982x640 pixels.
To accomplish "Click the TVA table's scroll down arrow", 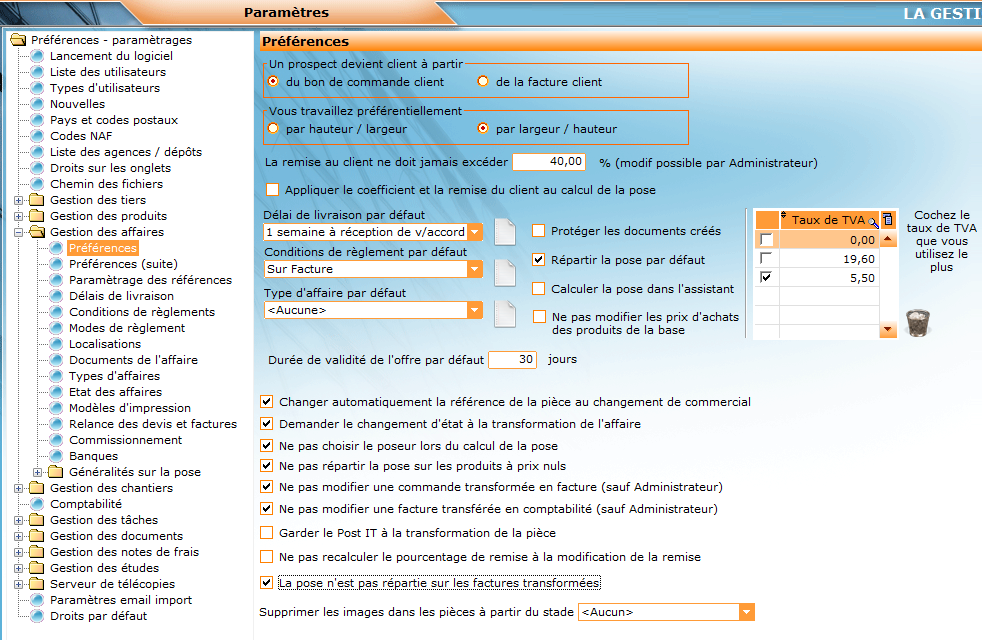I will coord(888,329).
